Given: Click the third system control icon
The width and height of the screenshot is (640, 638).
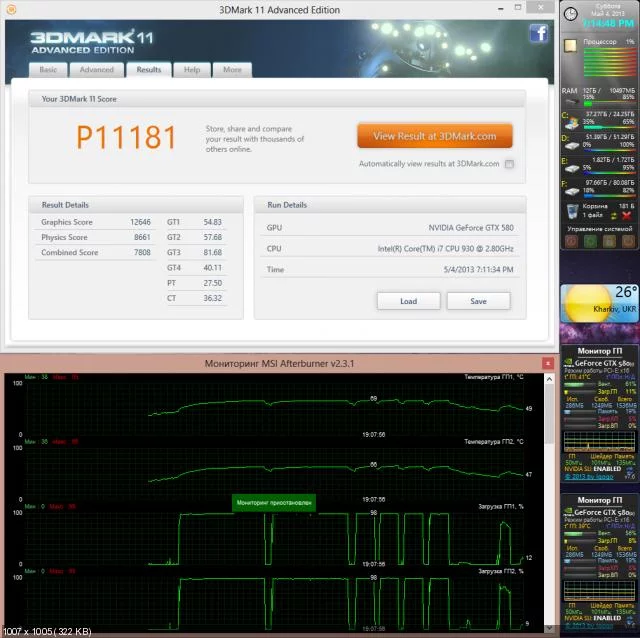Looking at the screenshot, I should 609,241.
